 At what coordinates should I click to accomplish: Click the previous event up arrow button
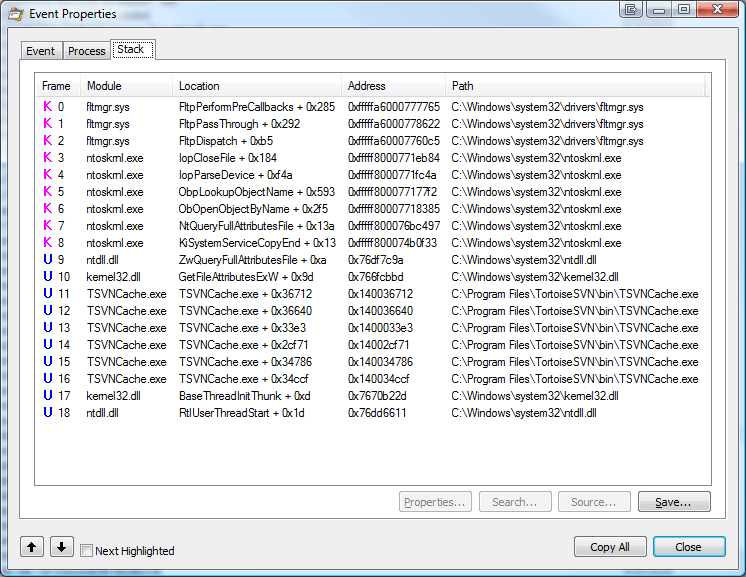point(32,547)
